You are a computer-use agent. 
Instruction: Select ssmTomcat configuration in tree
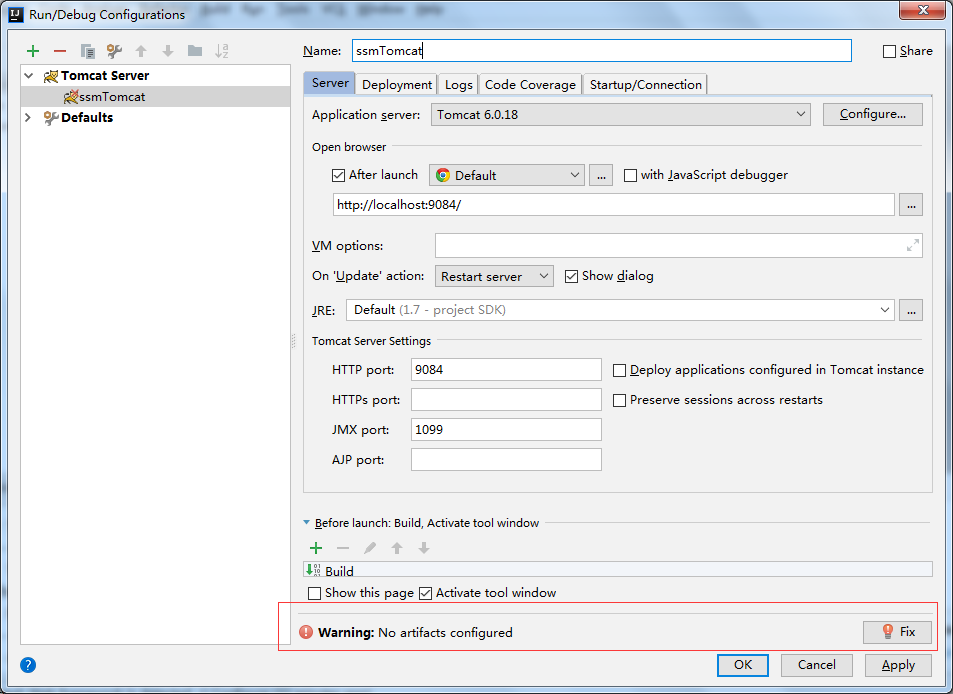(155, 97)
